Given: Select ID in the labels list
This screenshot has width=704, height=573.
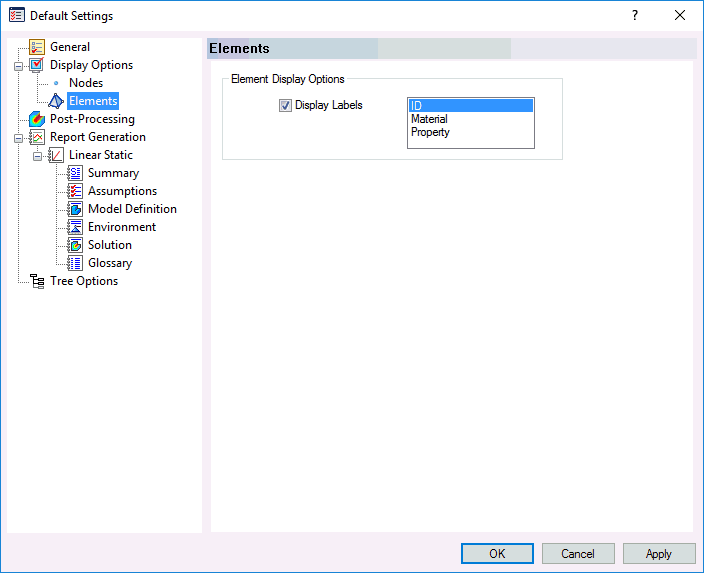Looking at the screenshot, I should point(471,106).
